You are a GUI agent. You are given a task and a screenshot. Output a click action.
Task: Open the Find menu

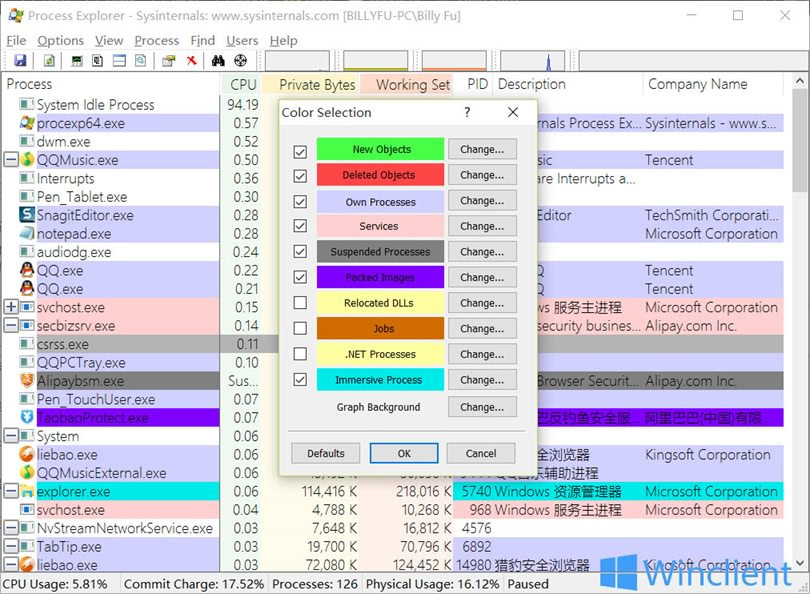tap(202, 40)
